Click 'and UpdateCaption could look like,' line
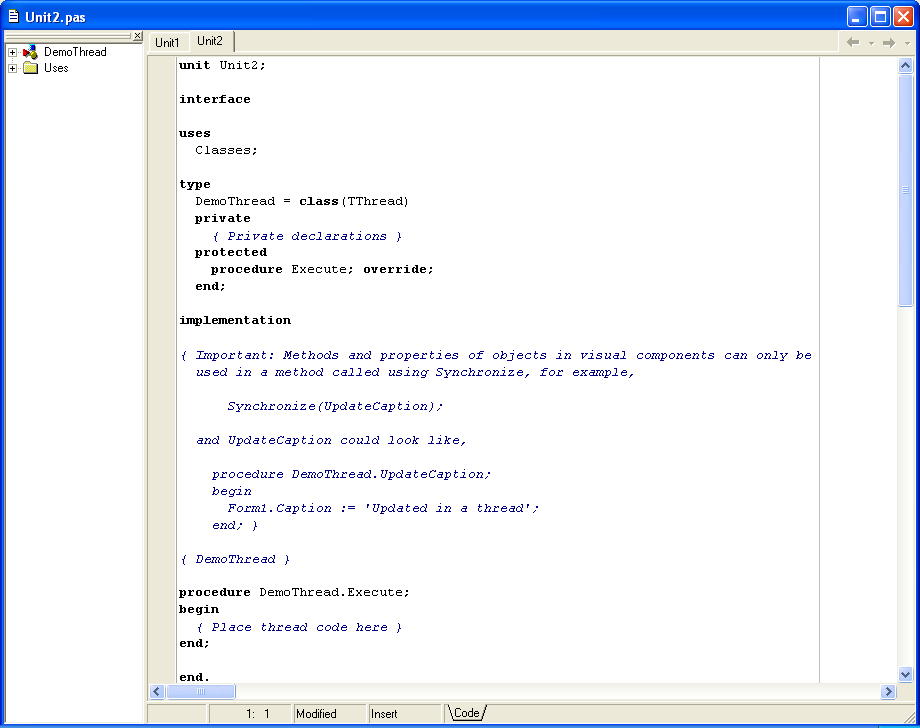 click(331, 440)
